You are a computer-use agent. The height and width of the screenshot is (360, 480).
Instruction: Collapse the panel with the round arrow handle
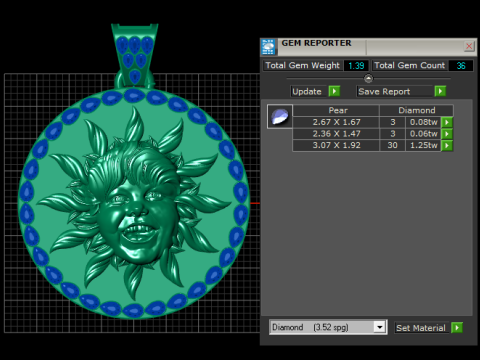click(x=368, y=79)
